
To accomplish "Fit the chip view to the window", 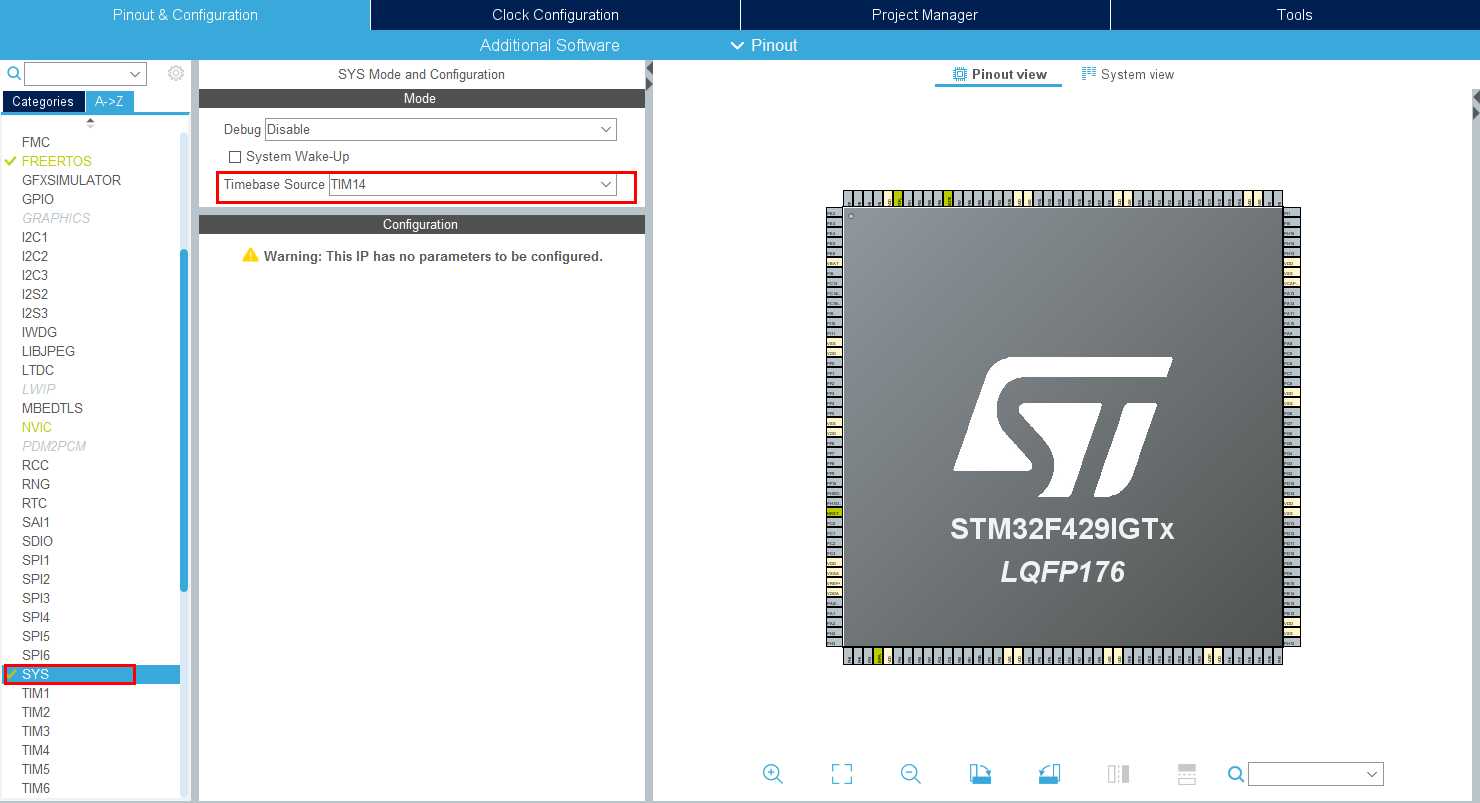I will 842,773.
